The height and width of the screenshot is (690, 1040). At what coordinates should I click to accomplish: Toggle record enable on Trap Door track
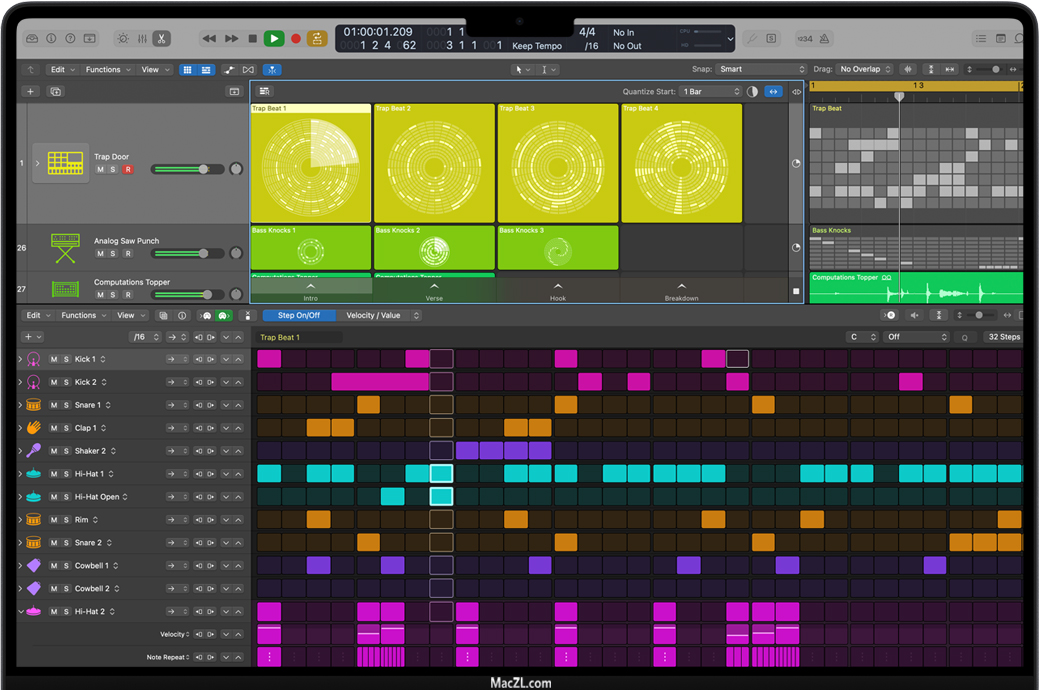point(127,170)
